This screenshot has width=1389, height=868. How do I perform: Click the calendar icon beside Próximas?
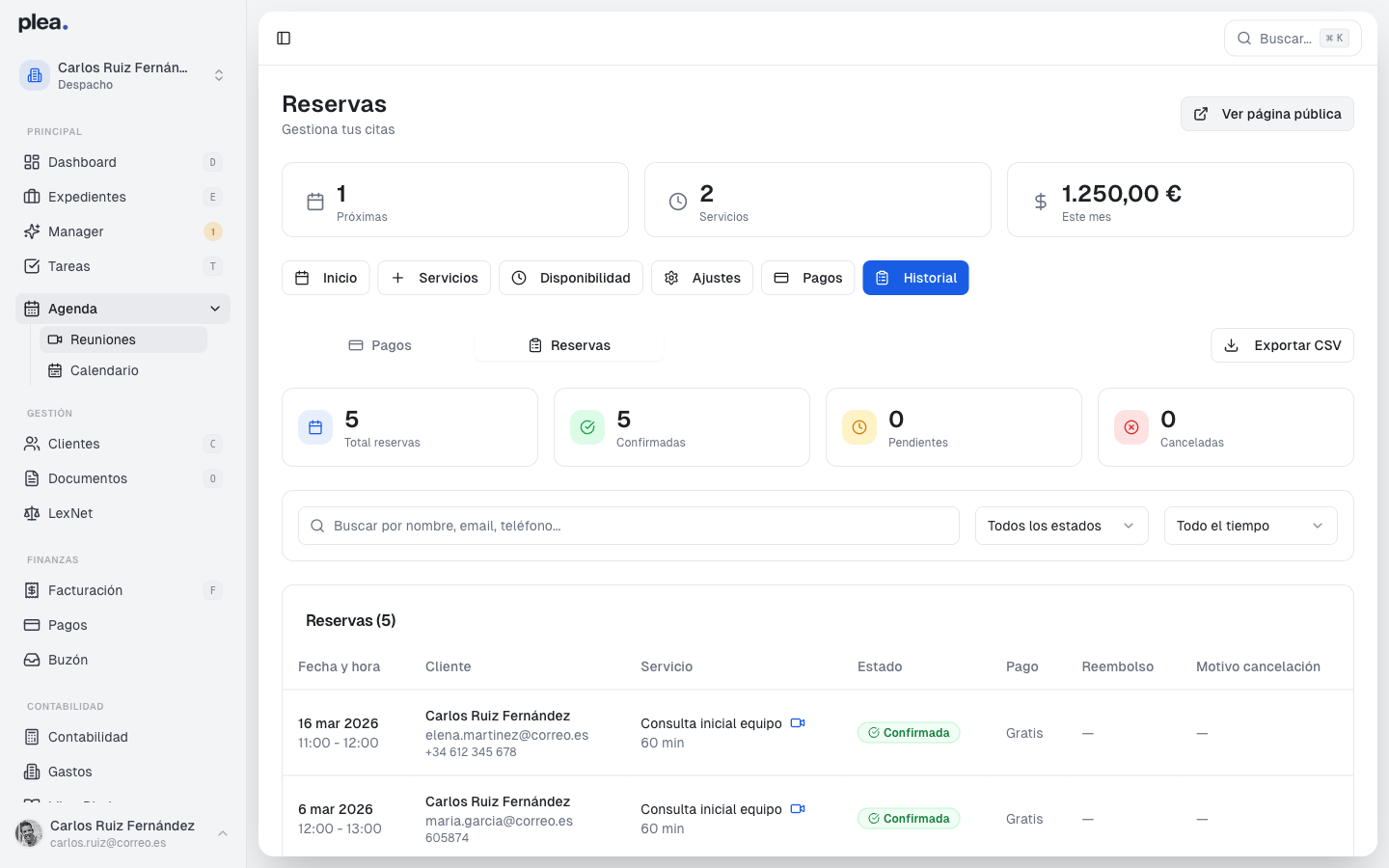[315, 202]
